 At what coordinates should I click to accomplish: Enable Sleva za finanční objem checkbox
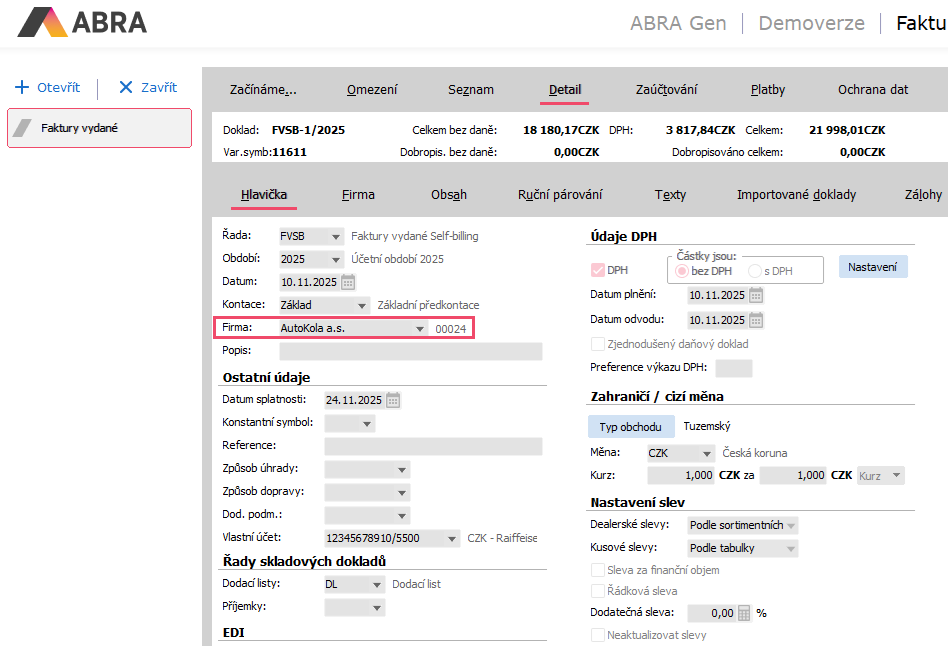pyautogui.click(x=598, y=570)
